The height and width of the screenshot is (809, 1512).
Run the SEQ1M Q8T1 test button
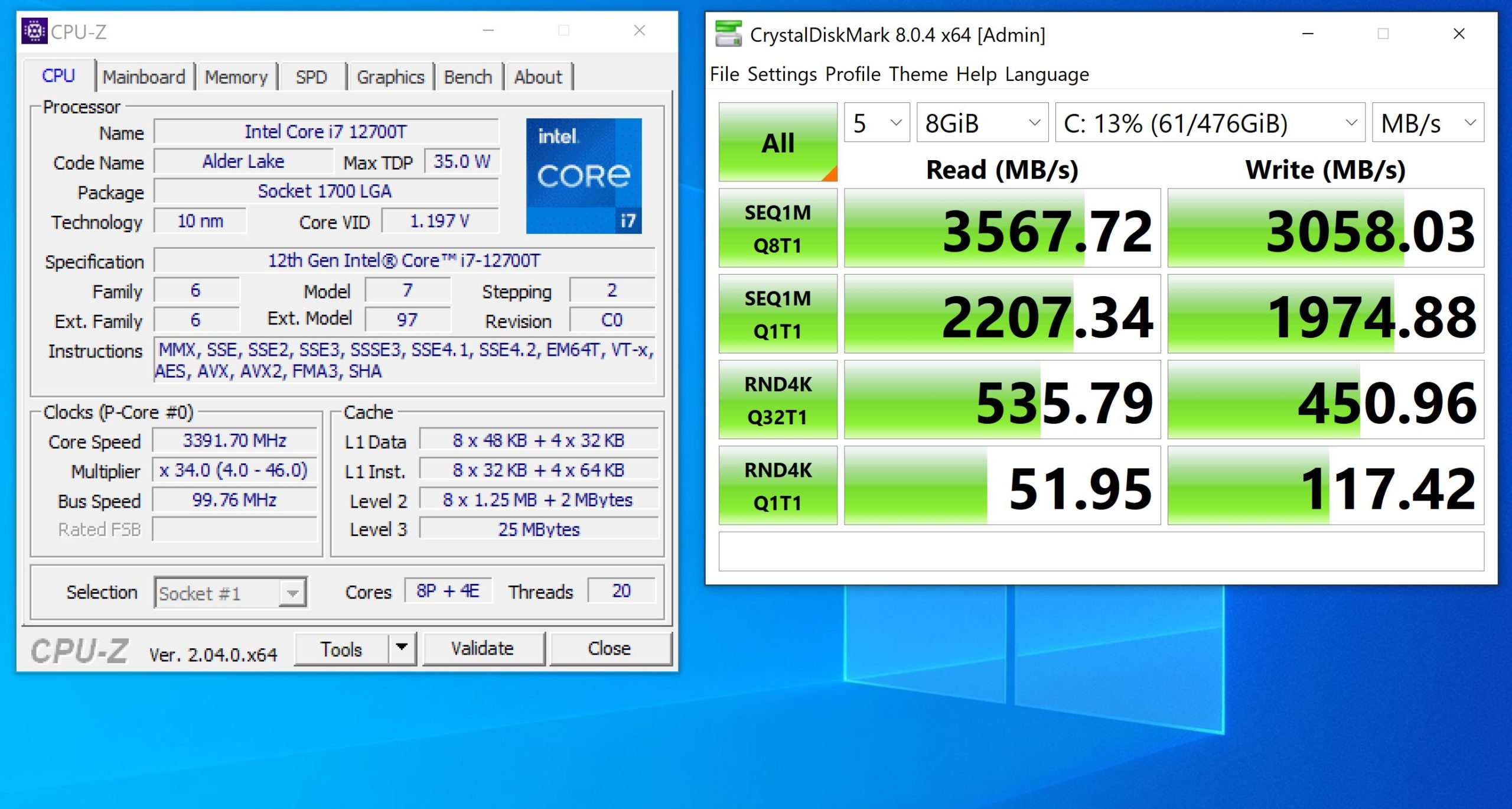click(777, 229)
